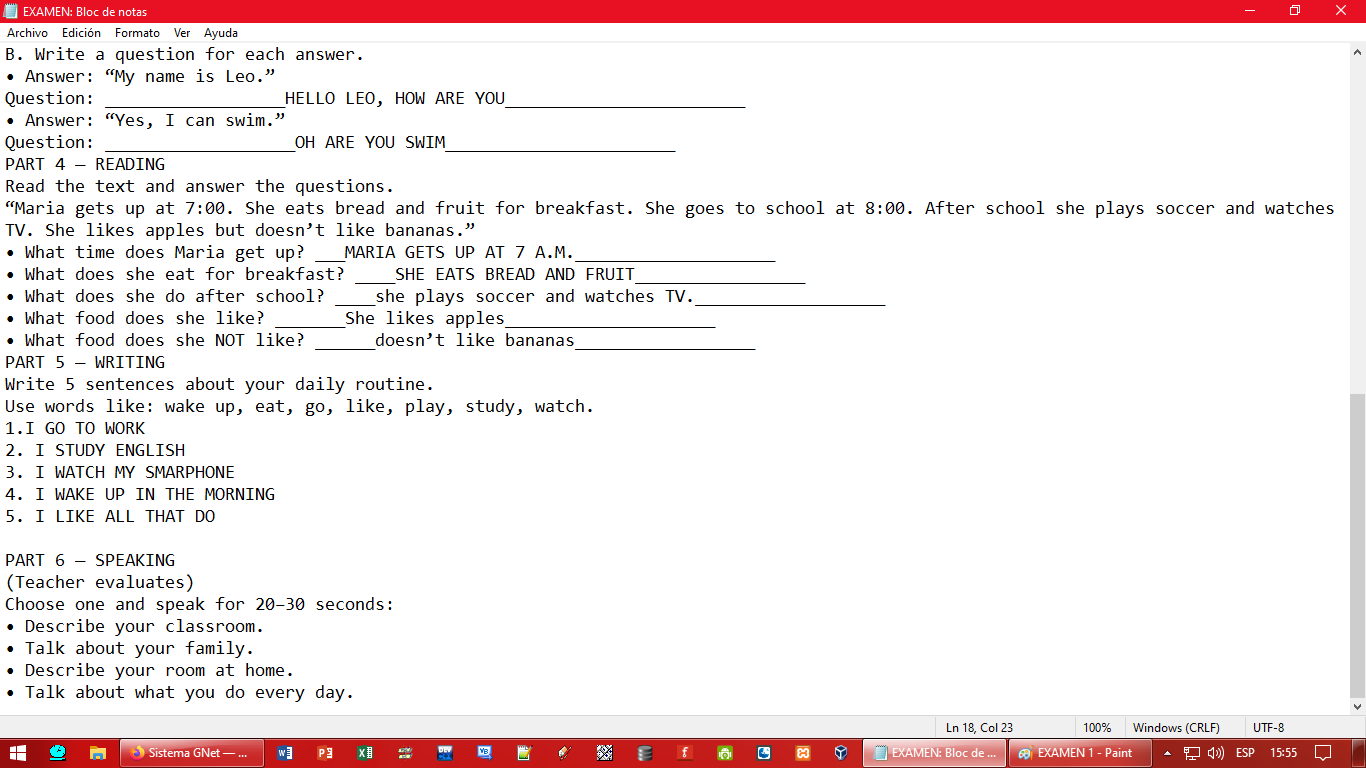Launch Excel from the taskbar

pyautogui.click(x=365, y=753)
